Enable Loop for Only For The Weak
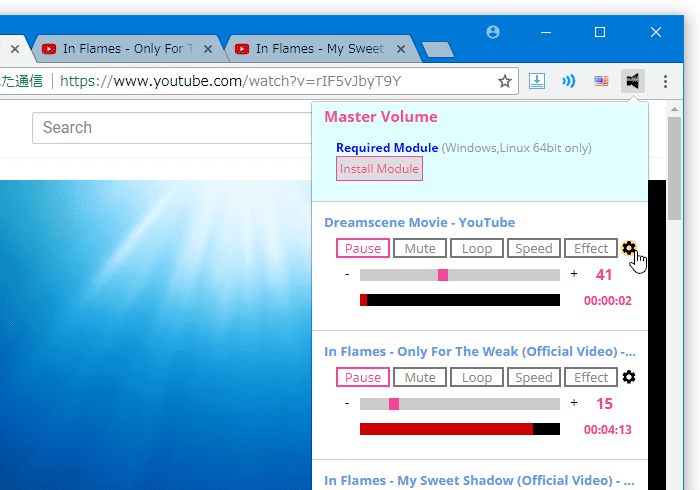The height and width of the screenshot is (490, 700). [477, 377]
